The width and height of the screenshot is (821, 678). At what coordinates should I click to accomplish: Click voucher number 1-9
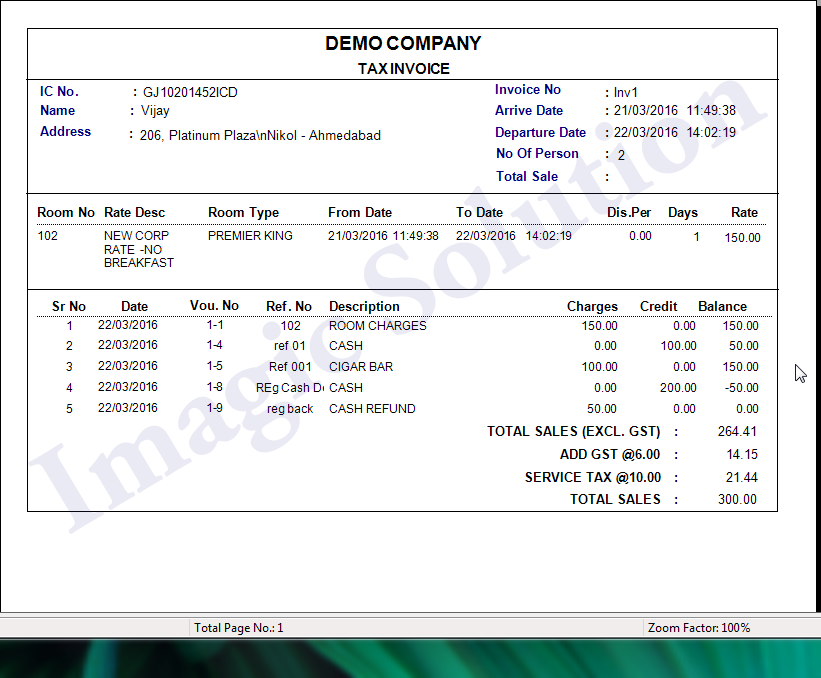pos(214,408)
